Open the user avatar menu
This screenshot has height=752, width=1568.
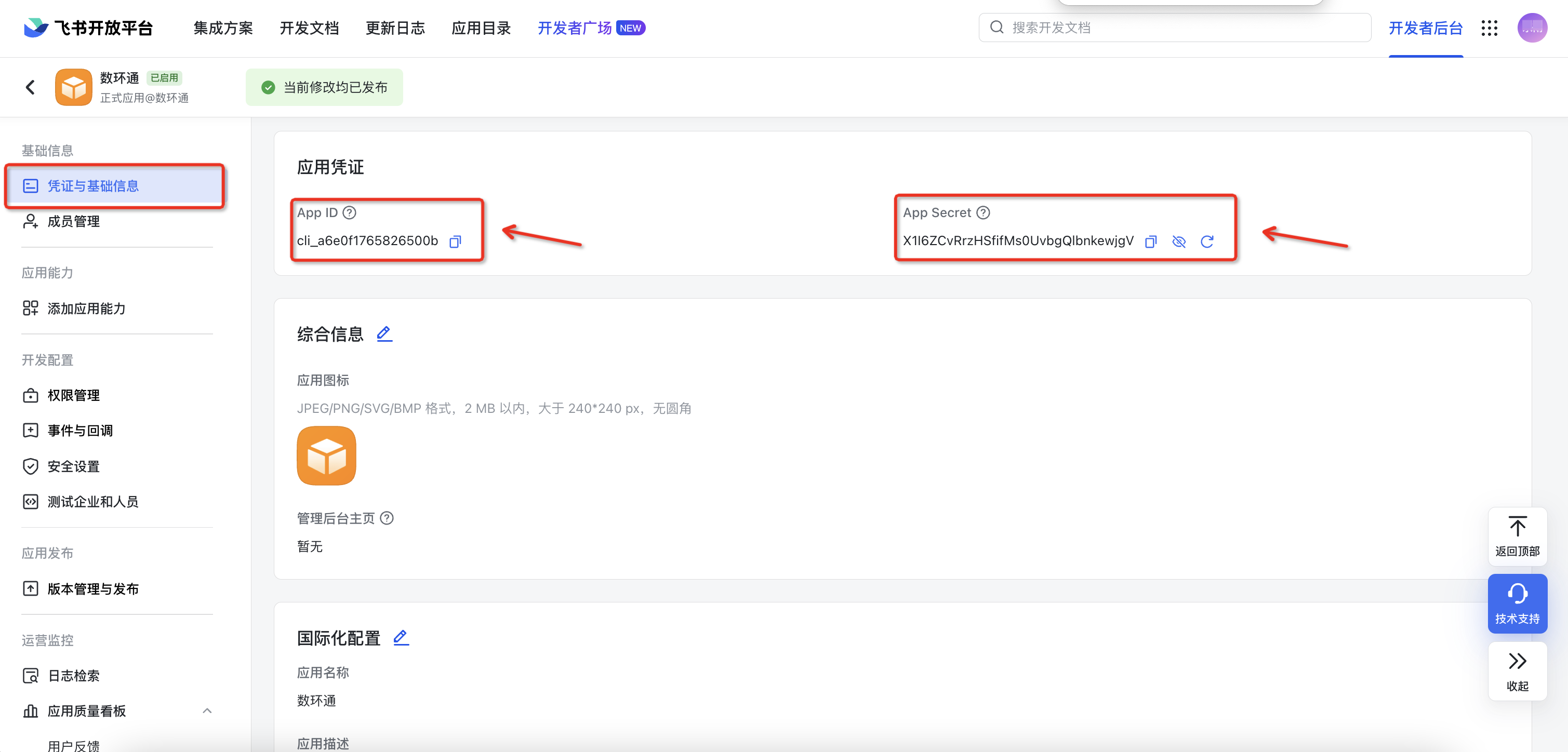tap(1532, 28)
